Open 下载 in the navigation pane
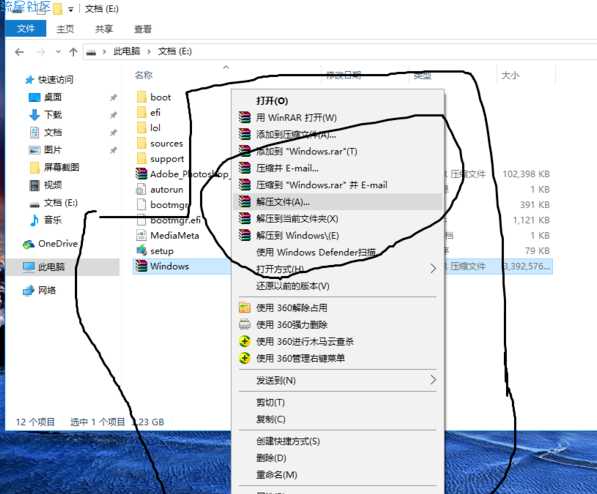 [x=53, y=115]
